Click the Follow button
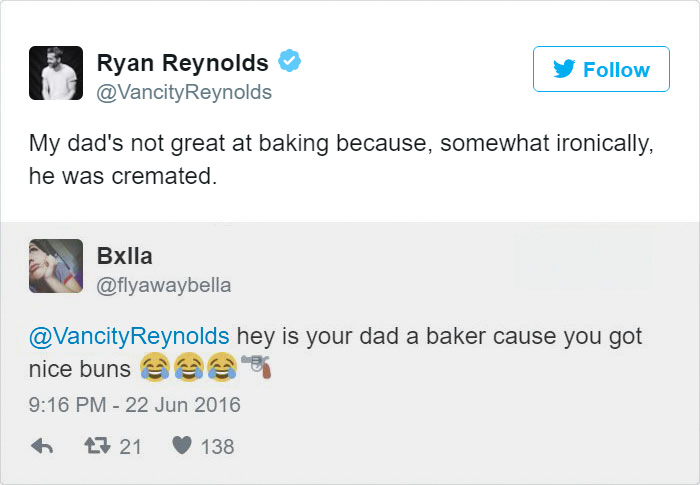Screen dimensions: 700x485 601,69
